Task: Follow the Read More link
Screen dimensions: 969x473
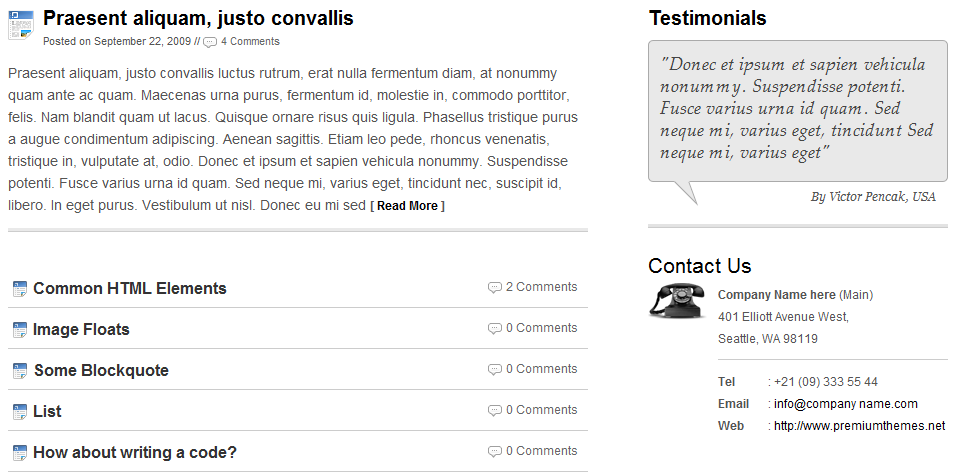Action: tap(407, 206)
